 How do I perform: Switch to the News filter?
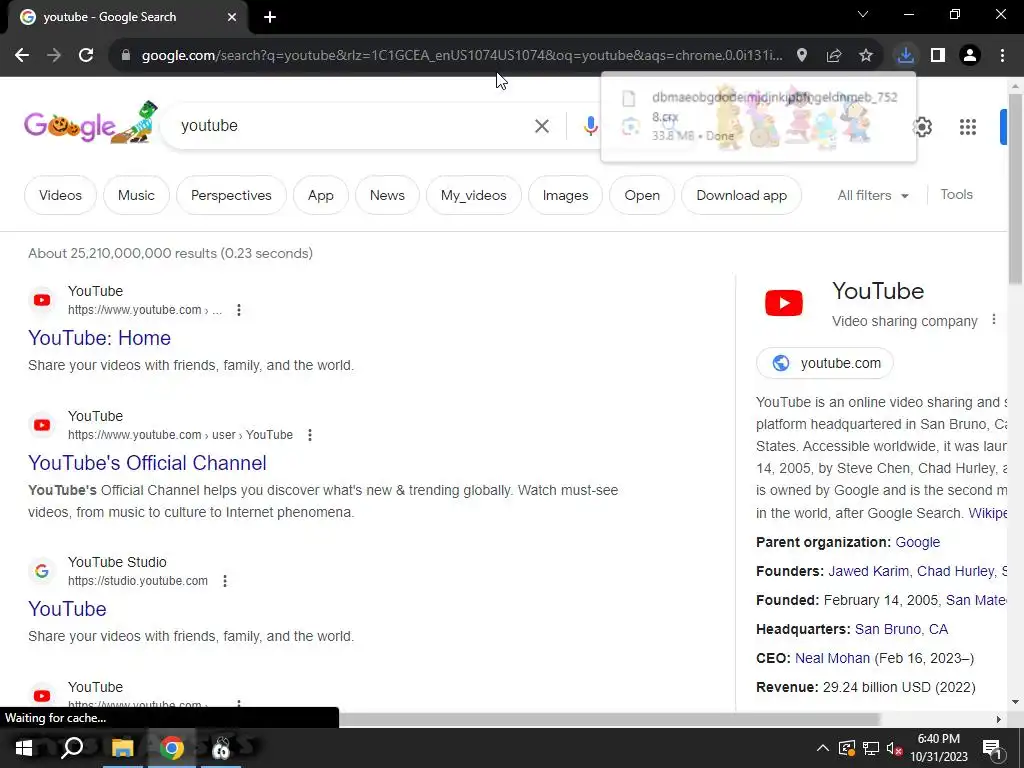tap(387, 195)
